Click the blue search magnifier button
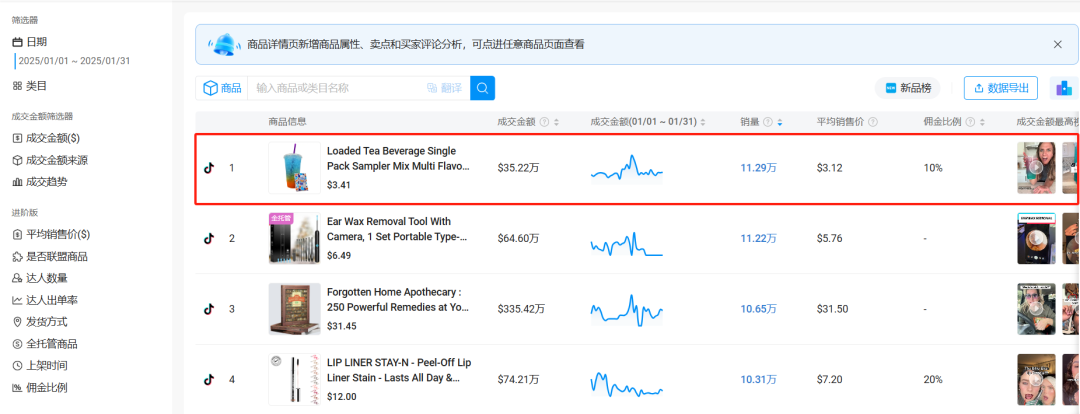Viewport: 1080px width, 414px height. pyautogui.click(x=483, y=88)
